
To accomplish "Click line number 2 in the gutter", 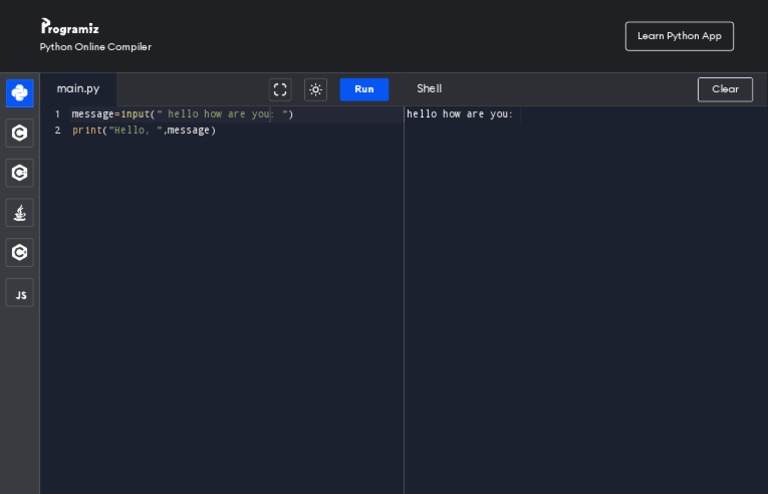I will pos(57,130).
